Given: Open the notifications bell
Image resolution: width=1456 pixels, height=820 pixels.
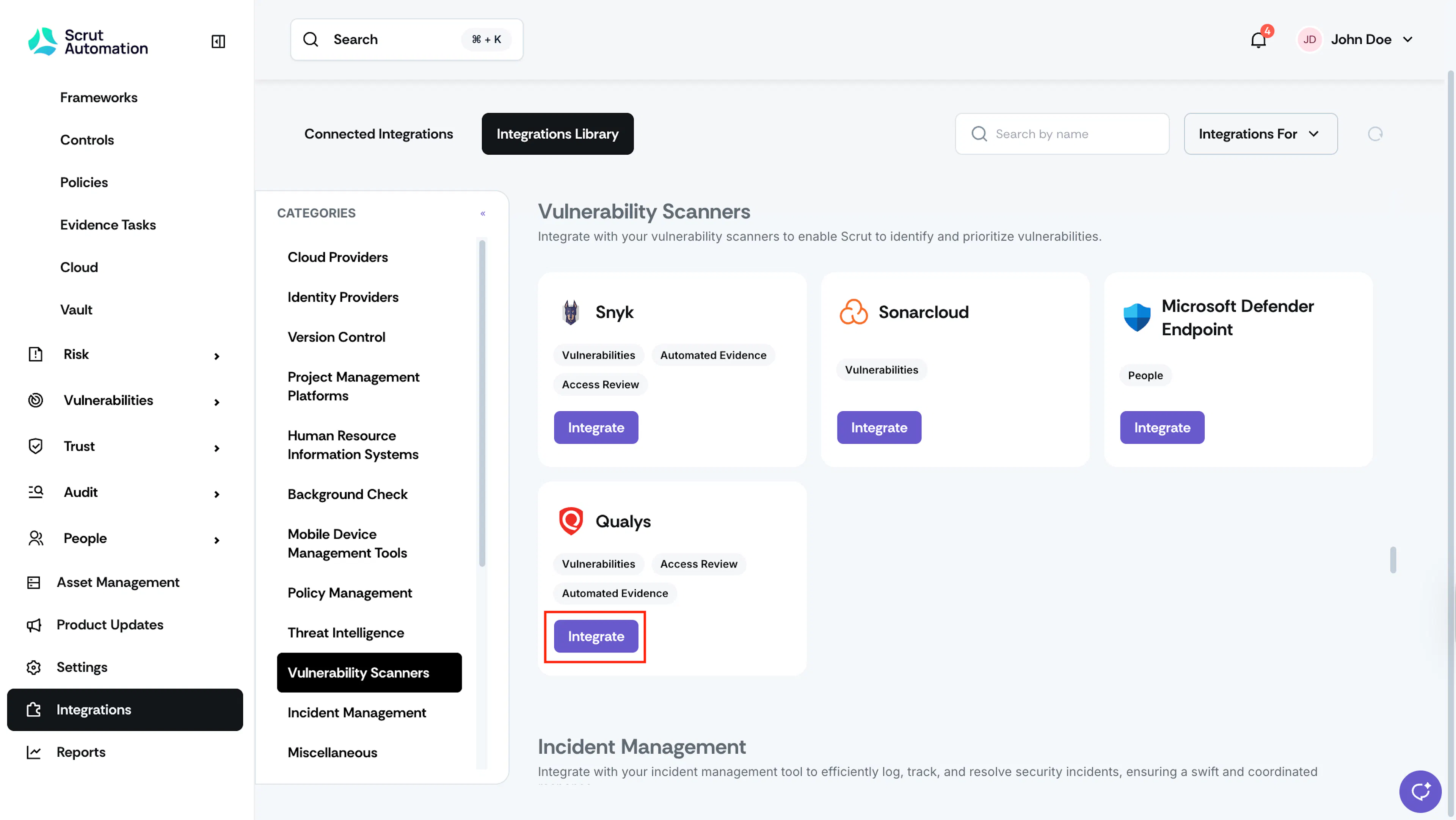Looking at the screenshot, I should (x=1259, y=39).
